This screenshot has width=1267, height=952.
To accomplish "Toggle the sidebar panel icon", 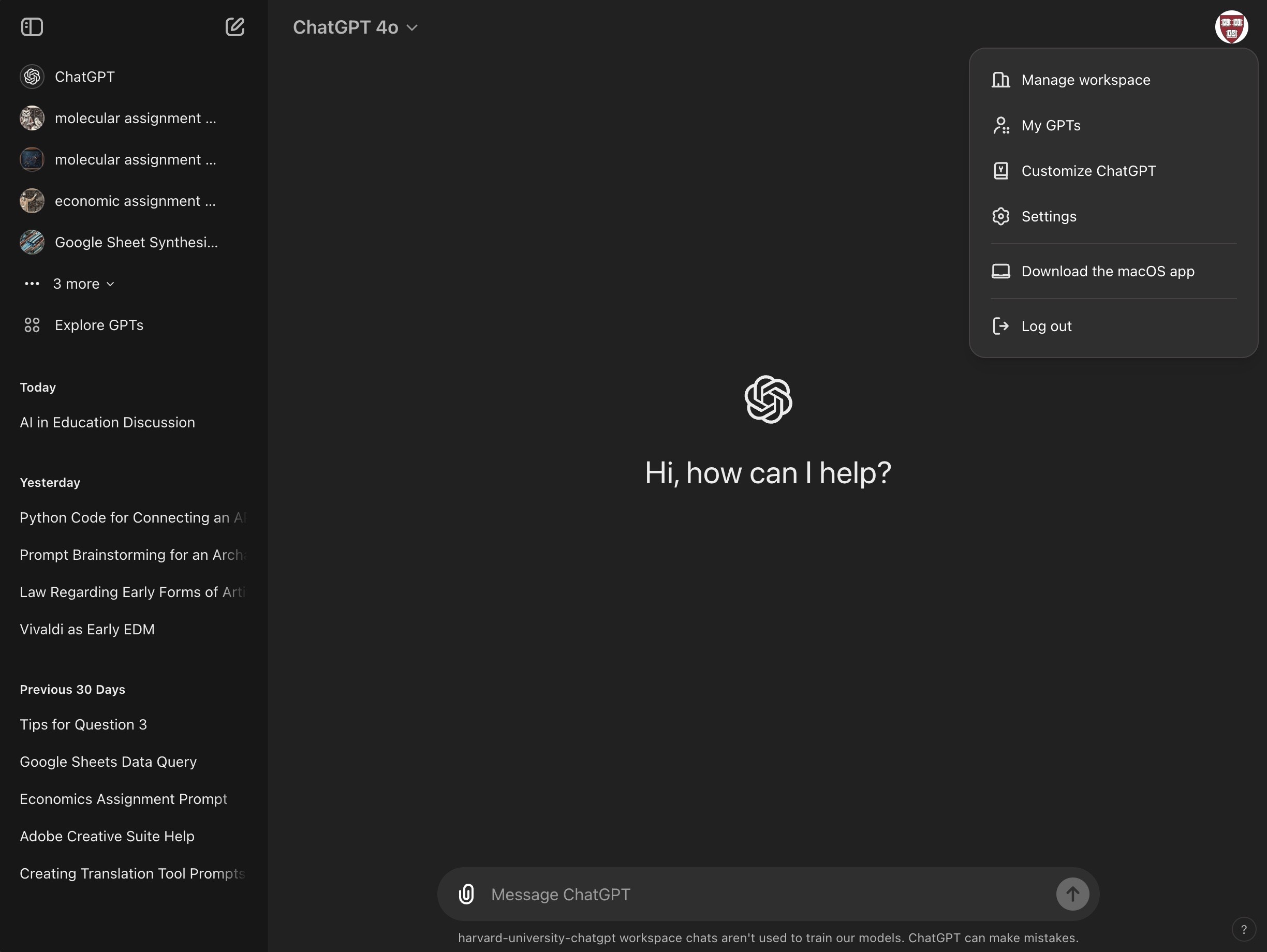I will (32, 27).
